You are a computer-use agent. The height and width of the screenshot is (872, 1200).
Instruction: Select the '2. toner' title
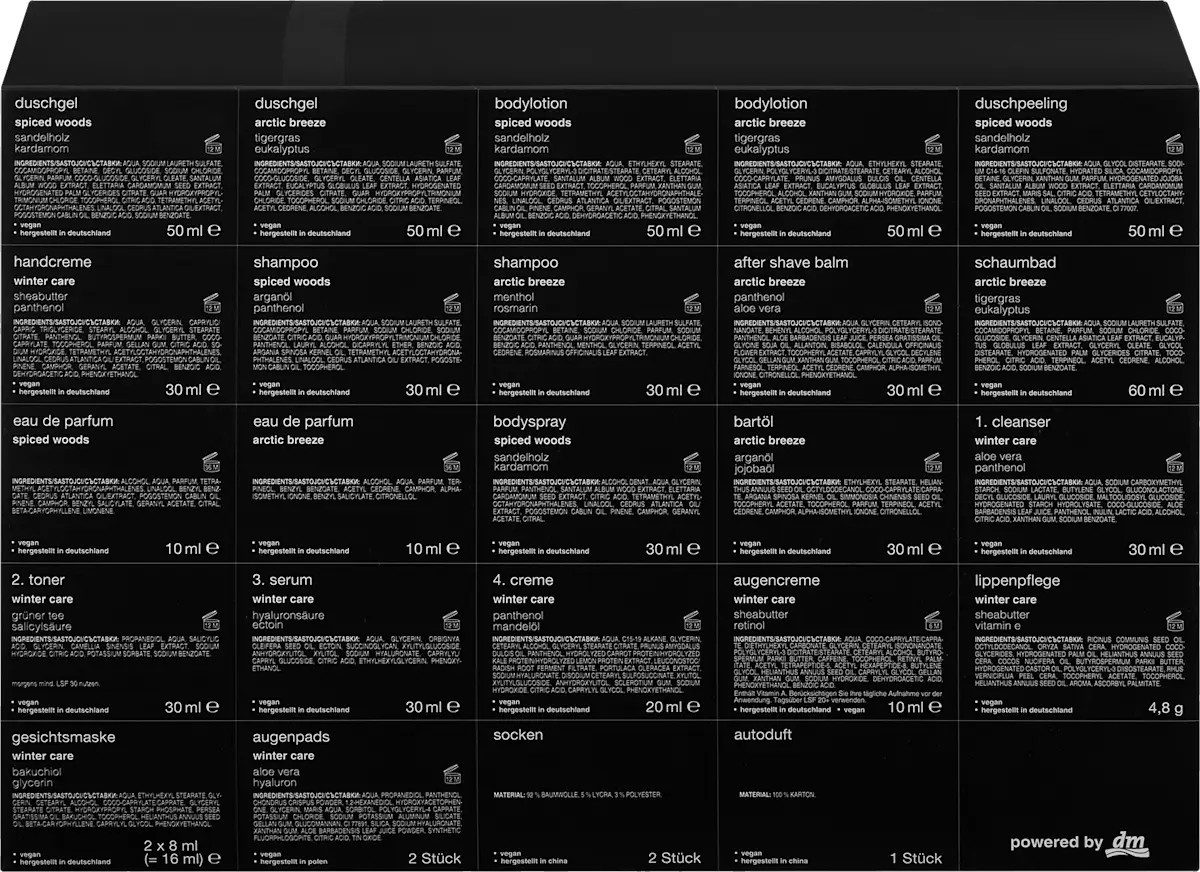[x=39, y=580]
